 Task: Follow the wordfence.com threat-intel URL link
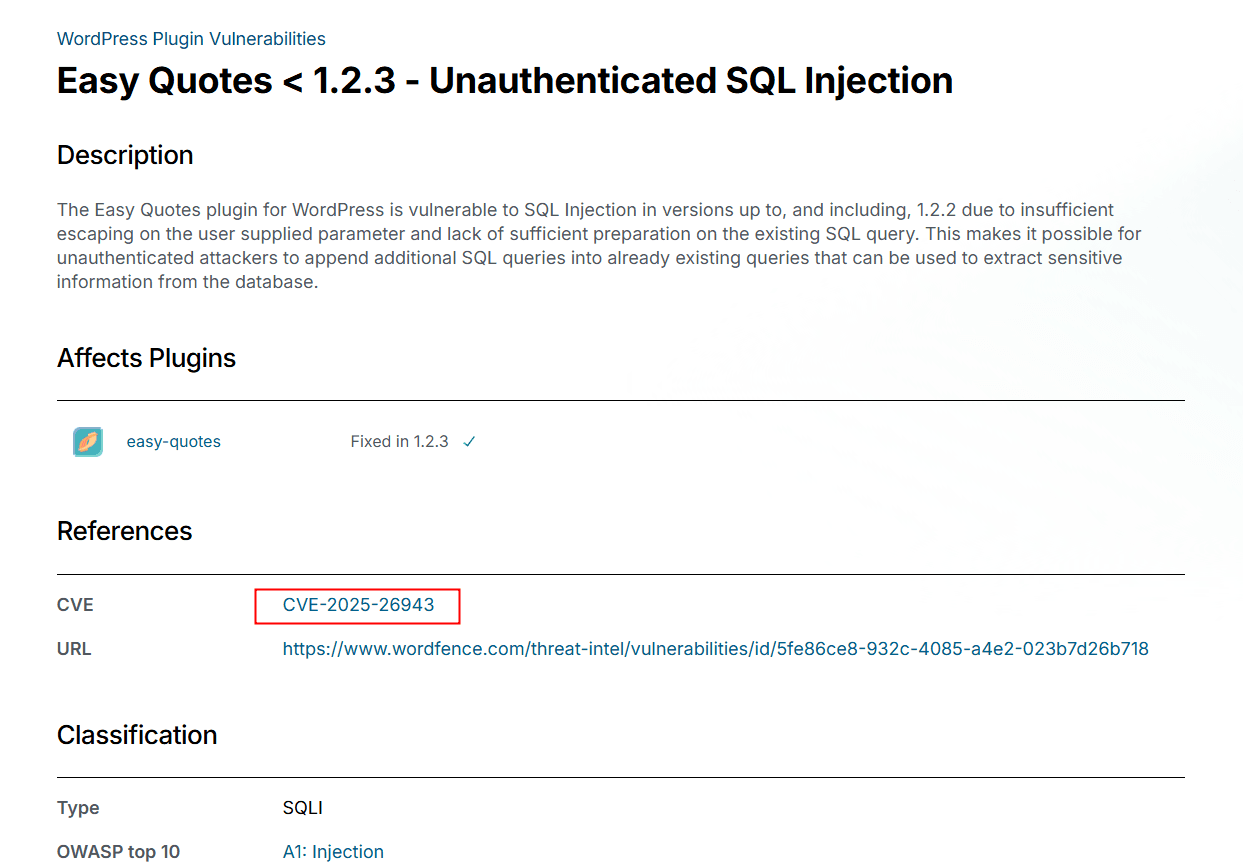coord(715,649)
